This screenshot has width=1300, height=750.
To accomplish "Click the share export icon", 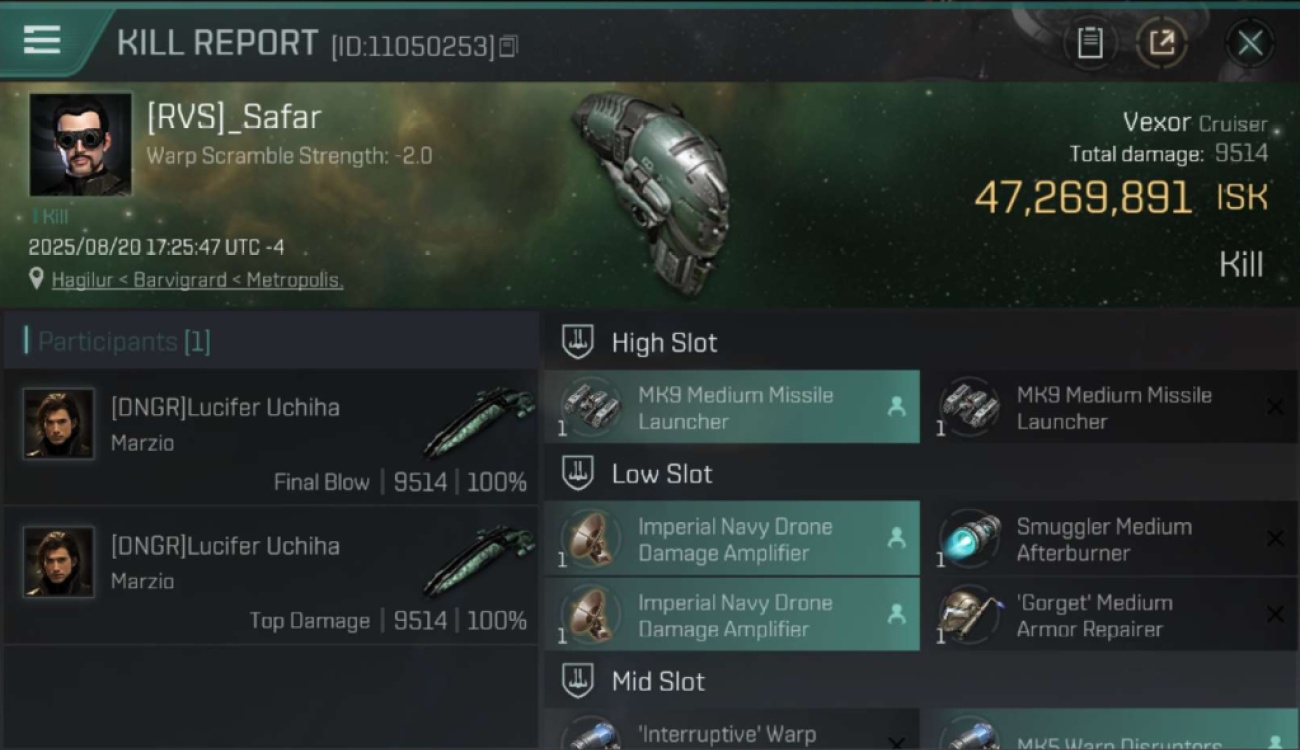I will [1161, 43].
